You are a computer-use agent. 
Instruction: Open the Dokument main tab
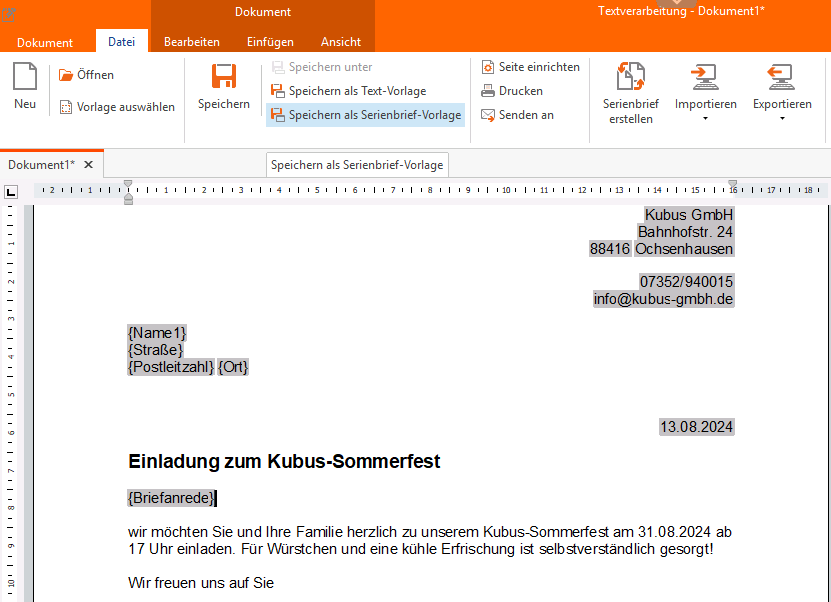(x=45, y=42)
